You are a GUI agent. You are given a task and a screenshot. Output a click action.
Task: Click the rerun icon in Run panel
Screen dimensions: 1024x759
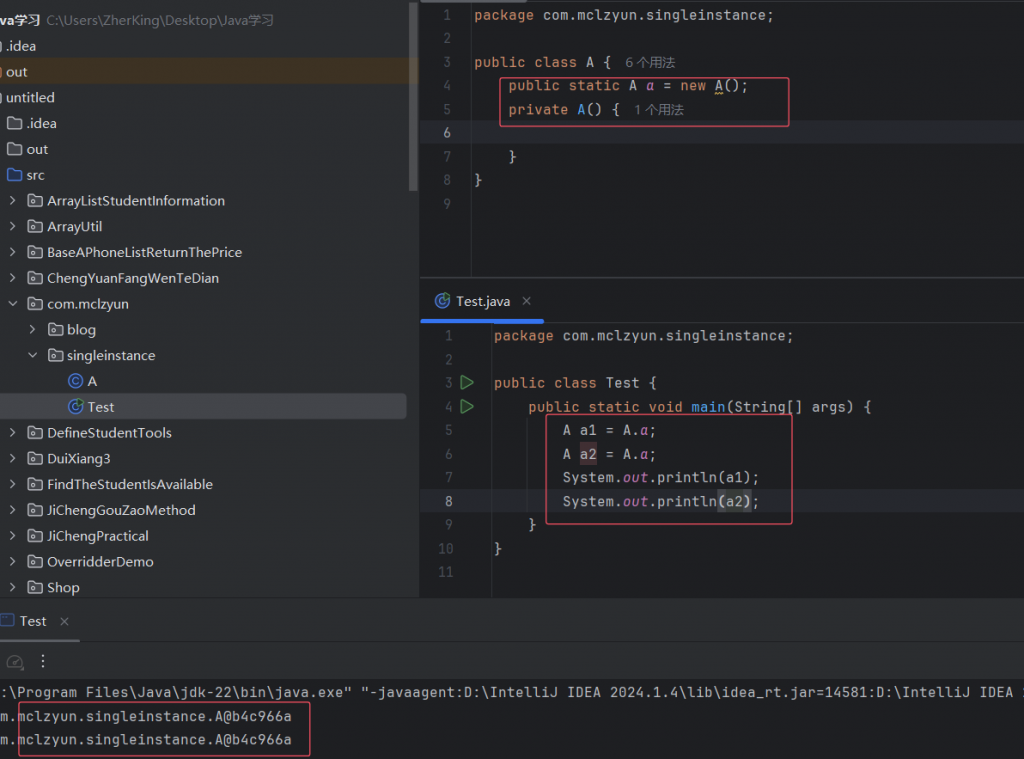pos(14,662)
